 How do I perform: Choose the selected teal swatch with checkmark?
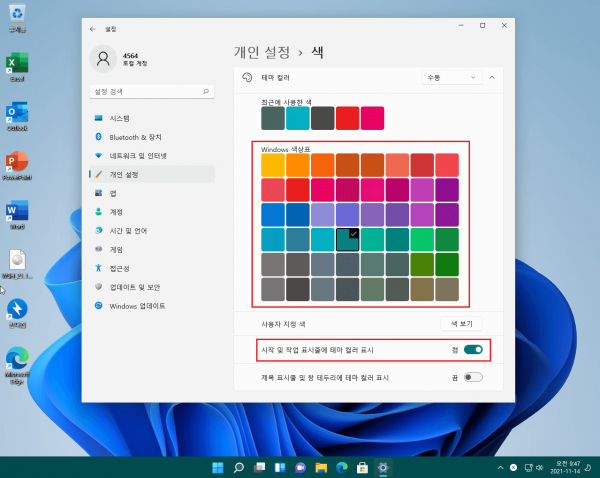point(347,240)
